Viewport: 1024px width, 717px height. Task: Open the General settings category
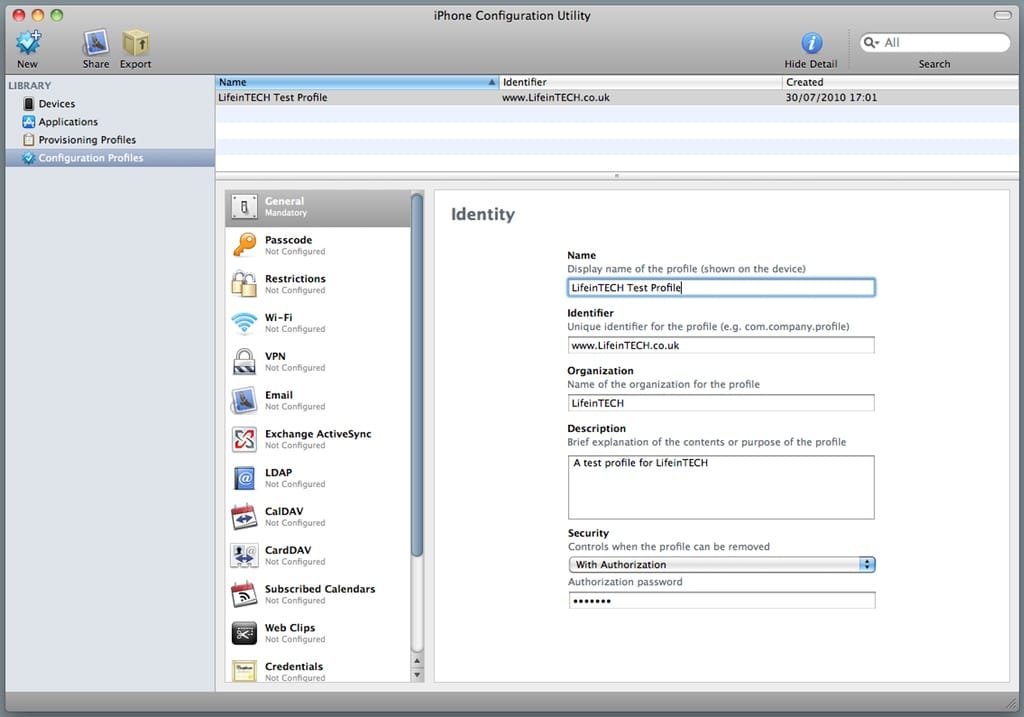pos(318,207)
